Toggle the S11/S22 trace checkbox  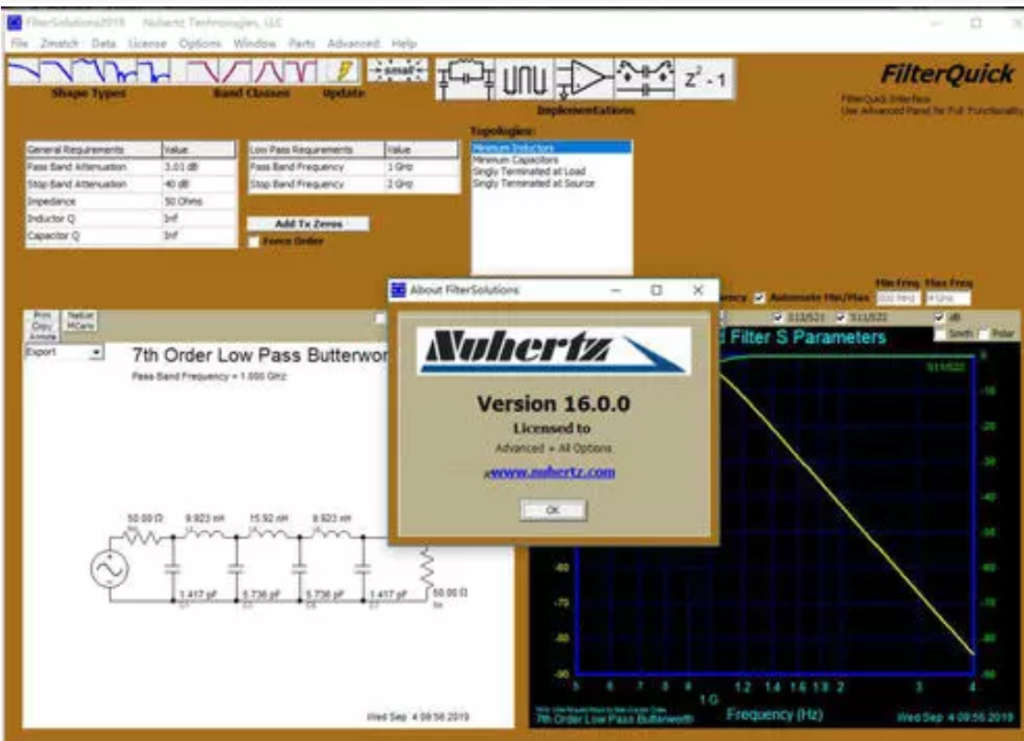click(x=840, y=317)
